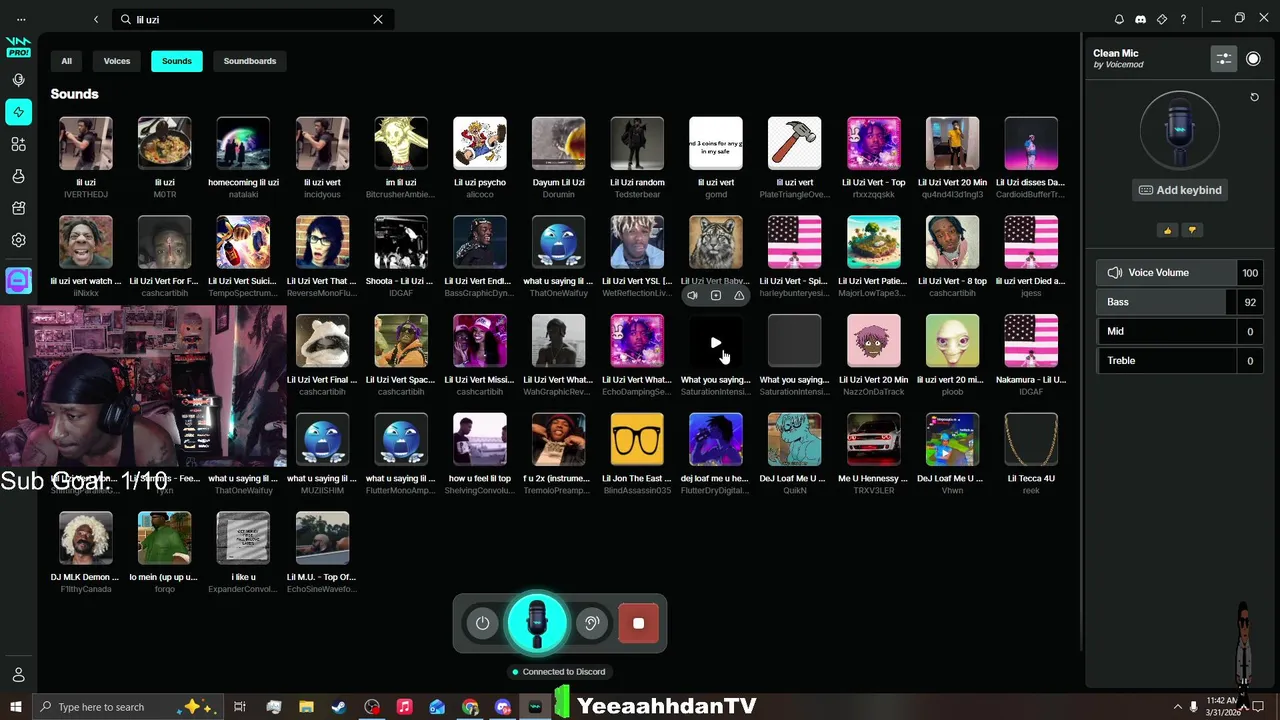This screenshot has height=720, width=1280.
Task: Play the 'how u feel lil top' sound
Action: 480,440
